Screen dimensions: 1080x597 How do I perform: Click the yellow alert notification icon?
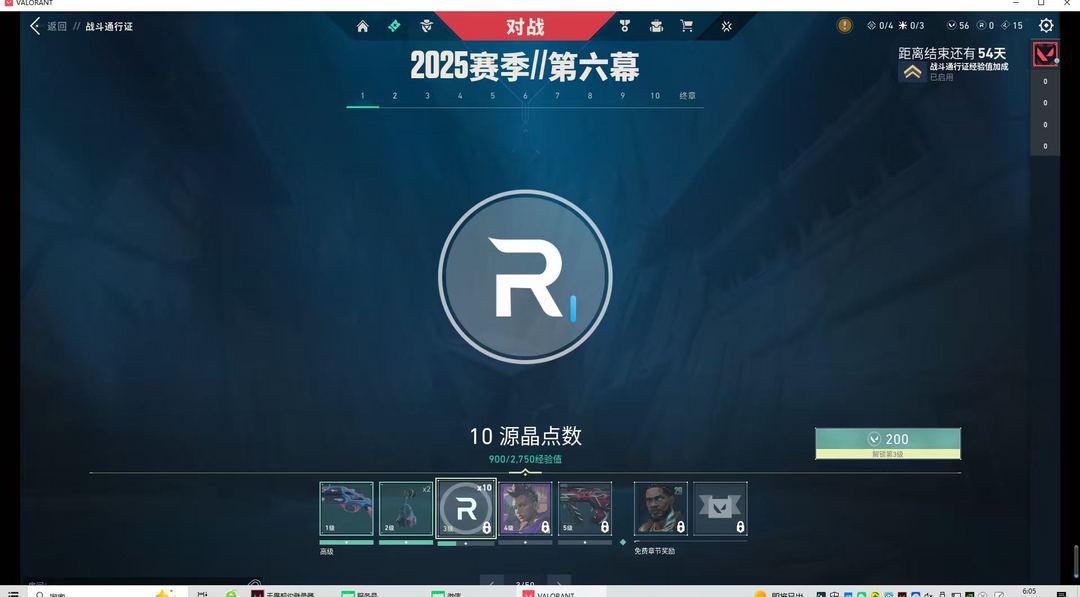pyautogui.click(x=845, y=26)
